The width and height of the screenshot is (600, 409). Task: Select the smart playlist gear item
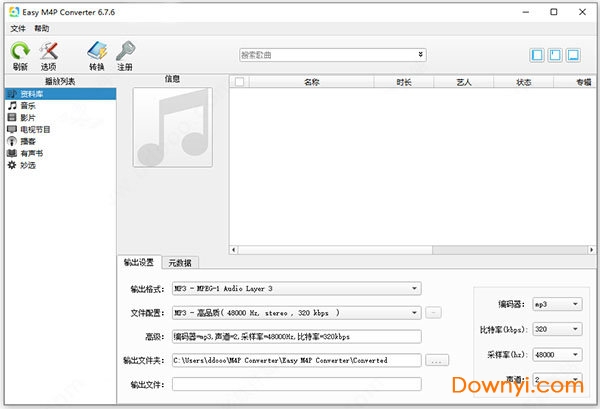pyautogui.click(x=60, y=165)
